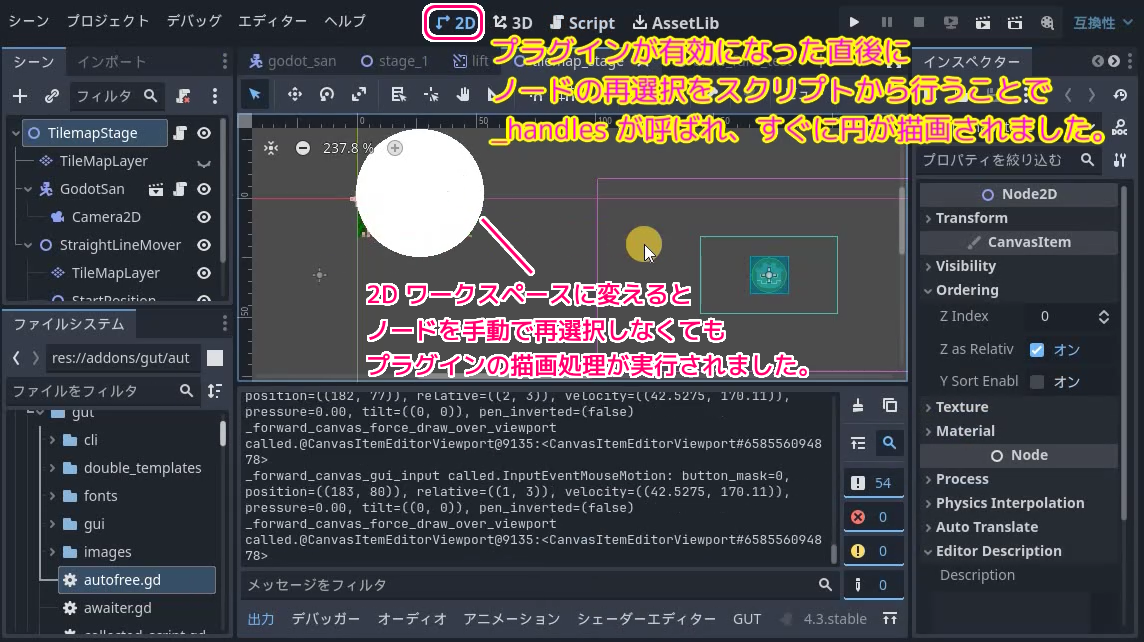Open inspector object history icon
Viewport: 1144px width, 642px height.
[1120, 96]
